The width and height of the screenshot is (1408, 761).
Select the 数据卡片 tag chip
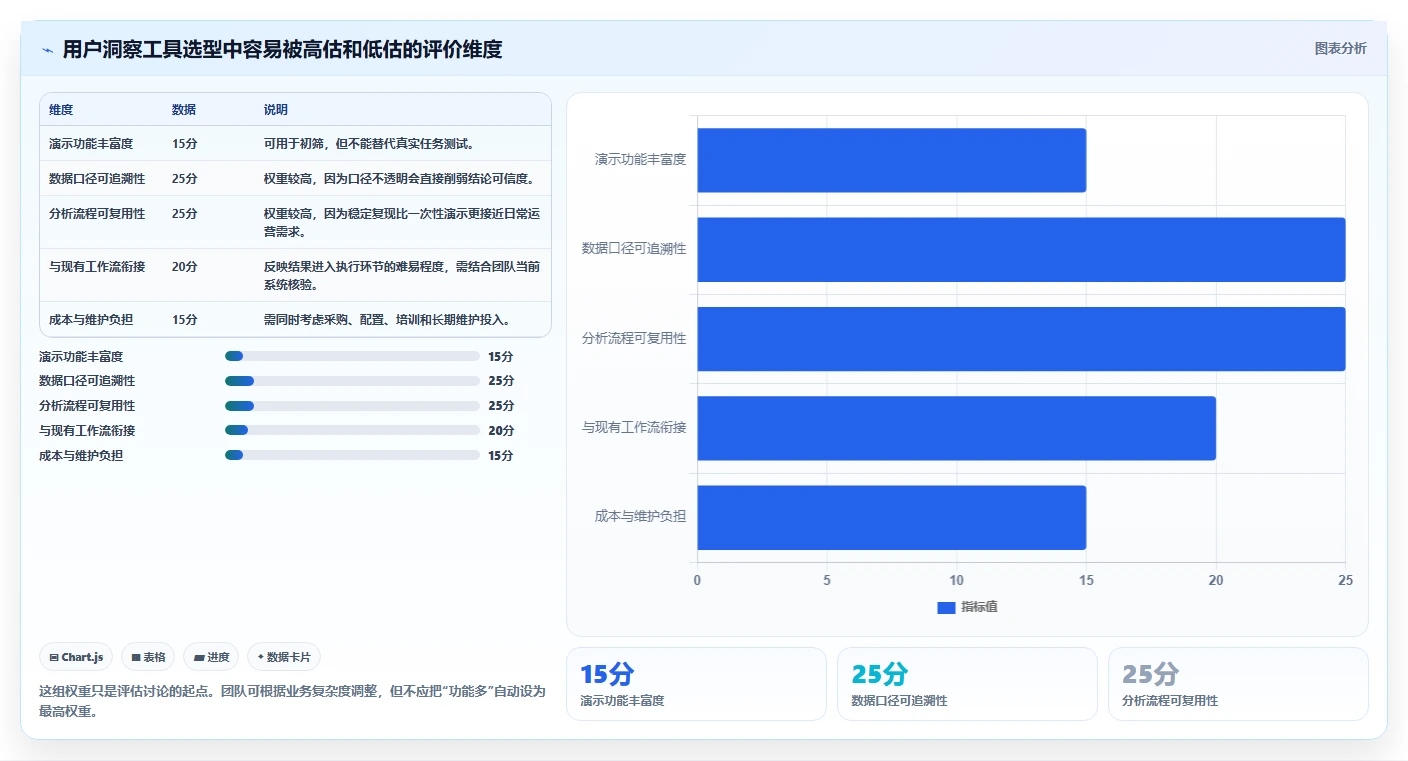pyautogui.click(x=284, y=657)
